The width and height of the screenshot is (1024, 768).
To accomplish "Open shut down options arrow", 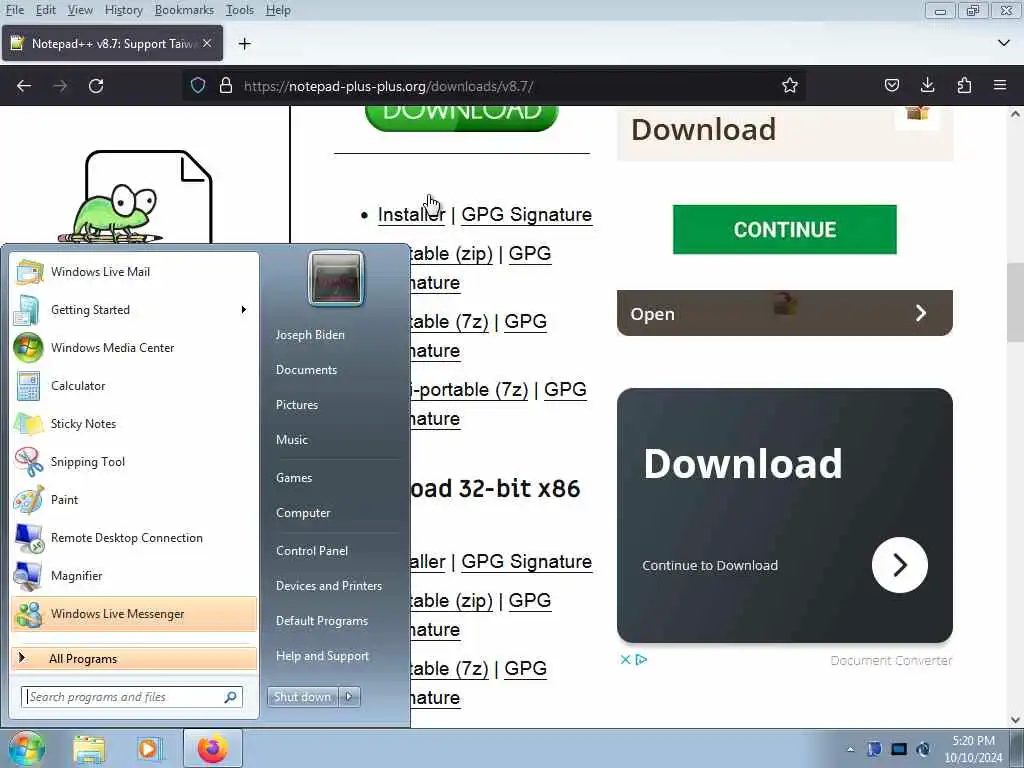I will click(x=349, y=697).
